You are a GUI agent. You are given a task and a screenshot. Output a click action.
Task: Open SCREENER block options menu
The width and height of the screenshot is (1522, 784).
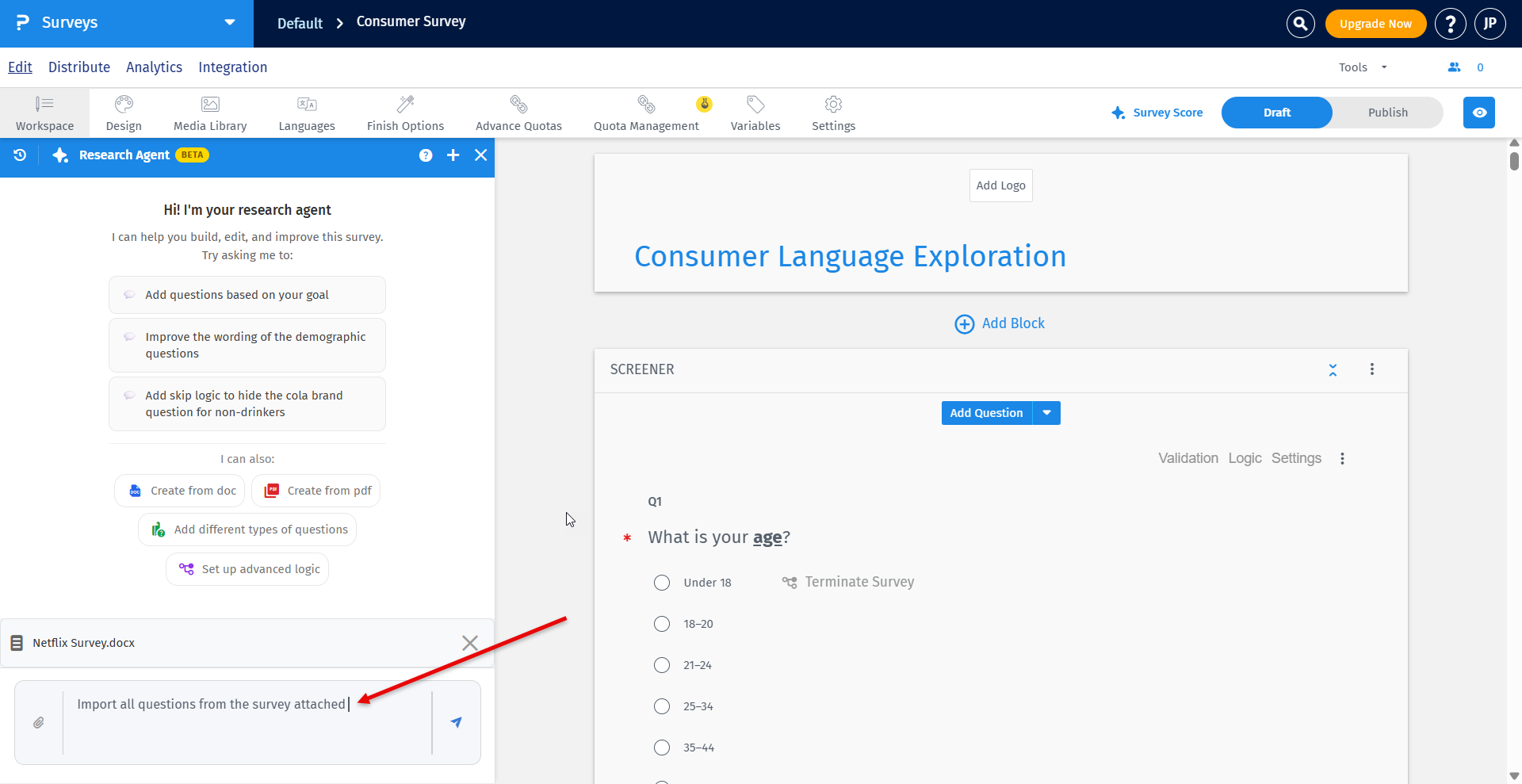coord(1372,369)
